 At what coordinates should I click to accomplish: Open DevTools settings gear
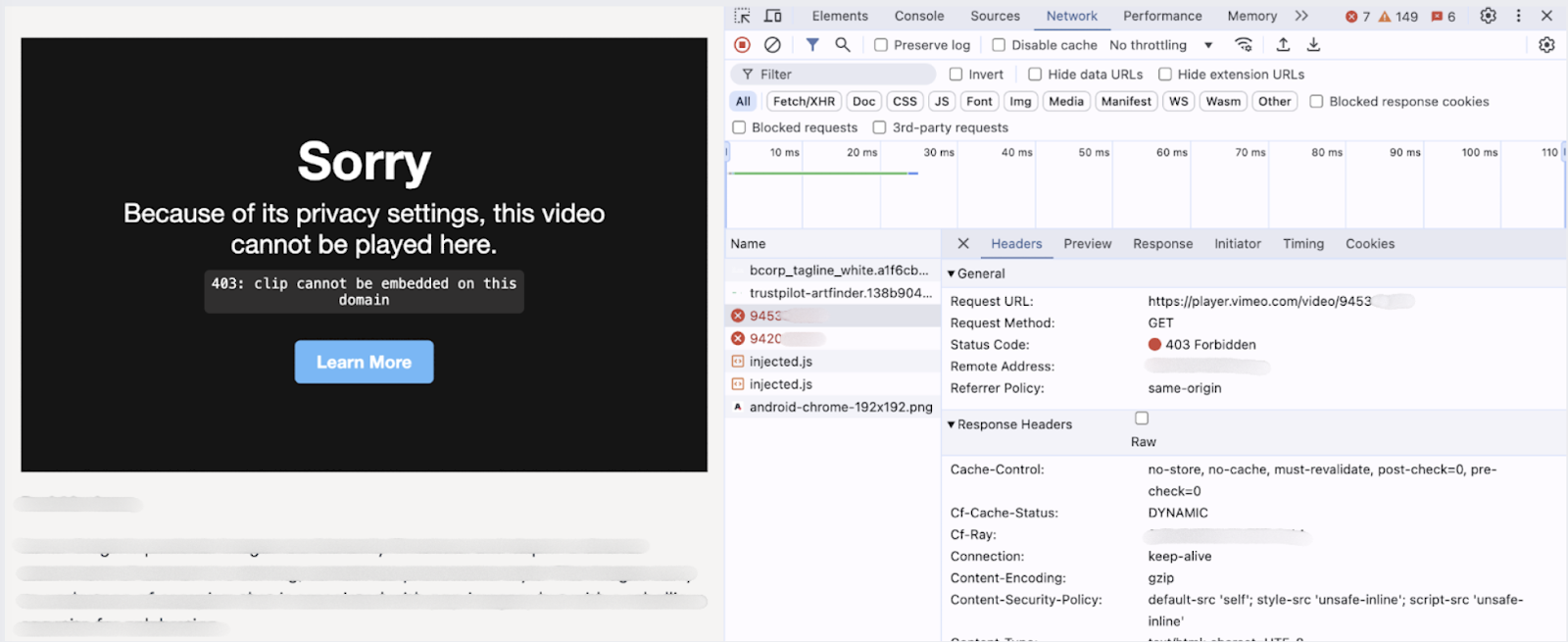point(1488,16)
